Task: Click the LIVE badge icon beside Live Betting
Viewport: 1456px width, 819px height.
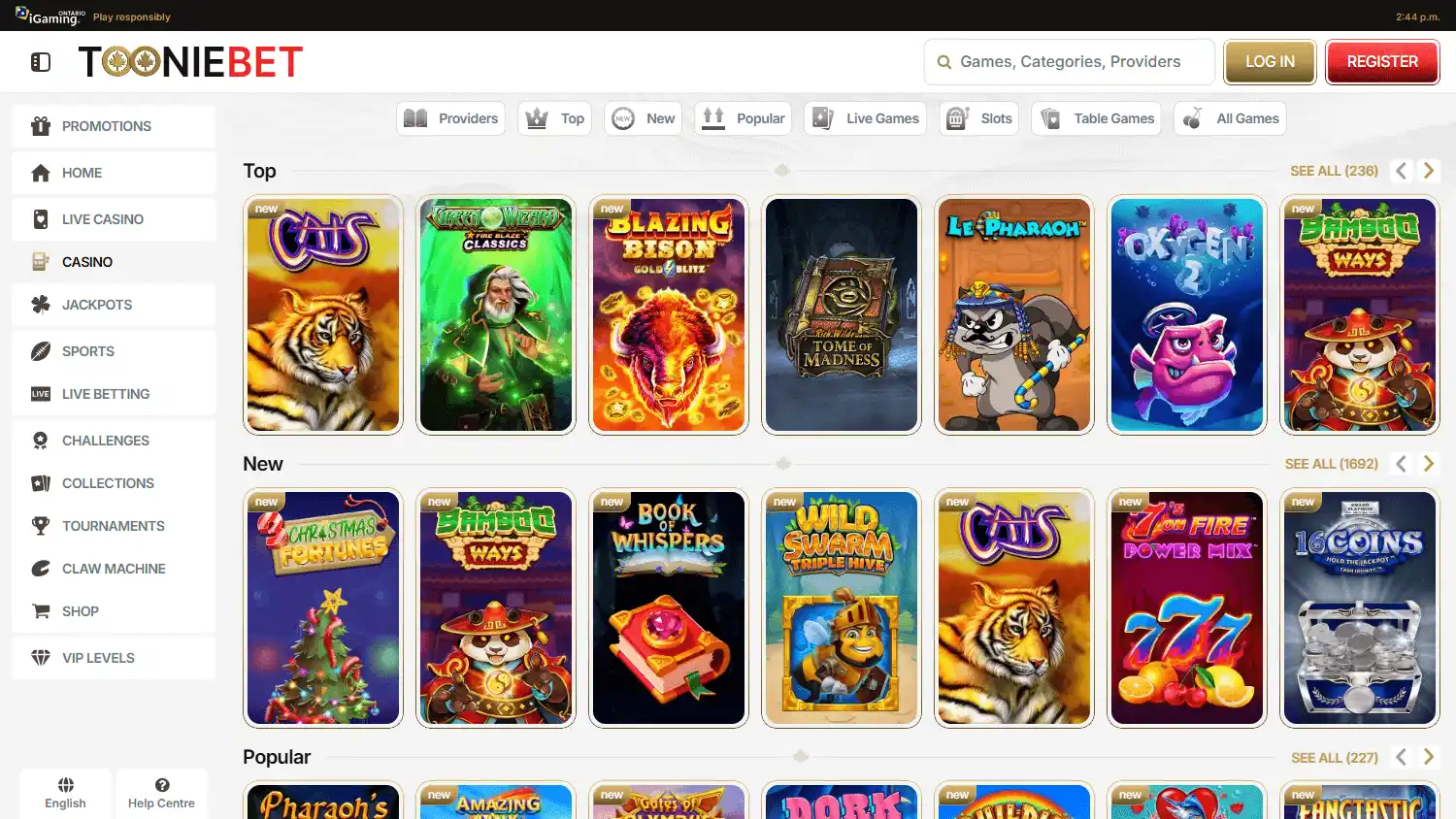Action: [x=41, y=394]
